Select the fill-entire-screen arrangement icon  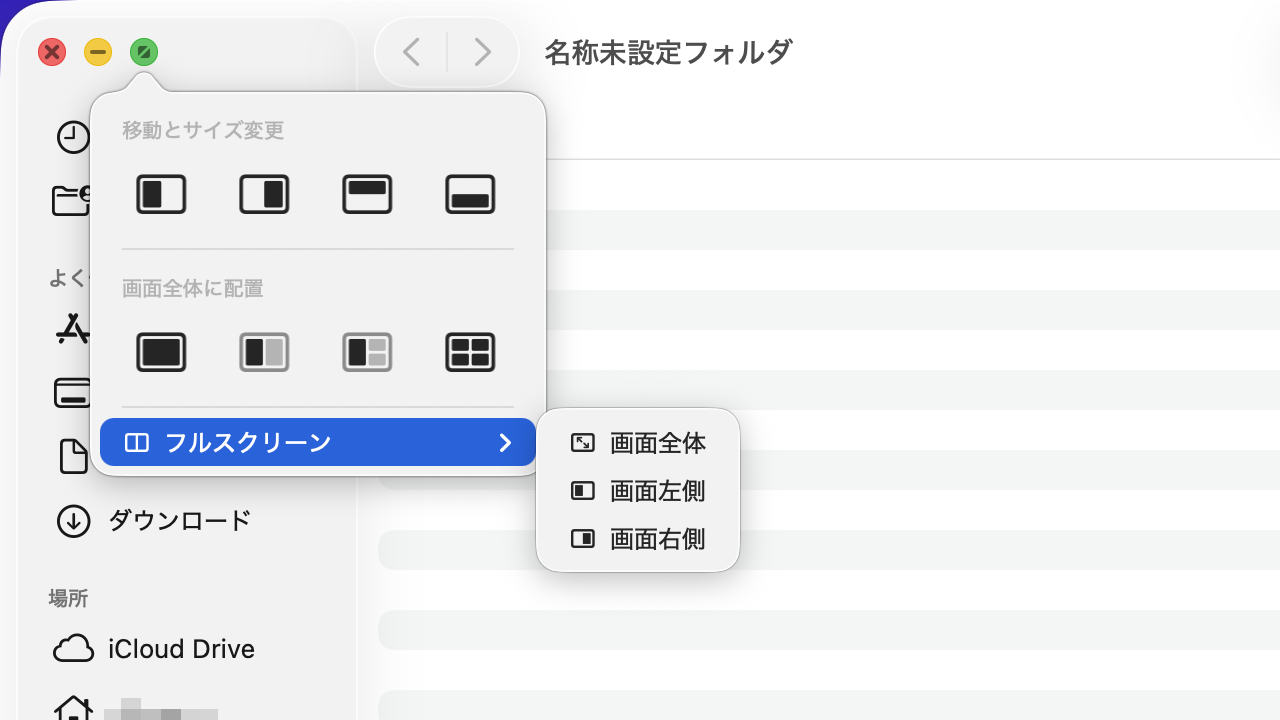click(x=161, y=352)
